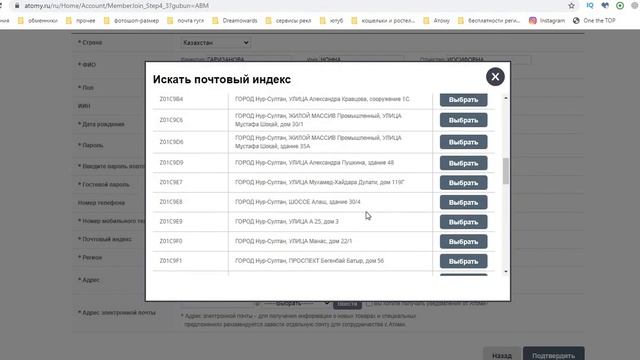Viewport: 640px width, 360px height.
Task: Open the IQ browser extension
Action: pyautogui.click(x=590, y=6)
